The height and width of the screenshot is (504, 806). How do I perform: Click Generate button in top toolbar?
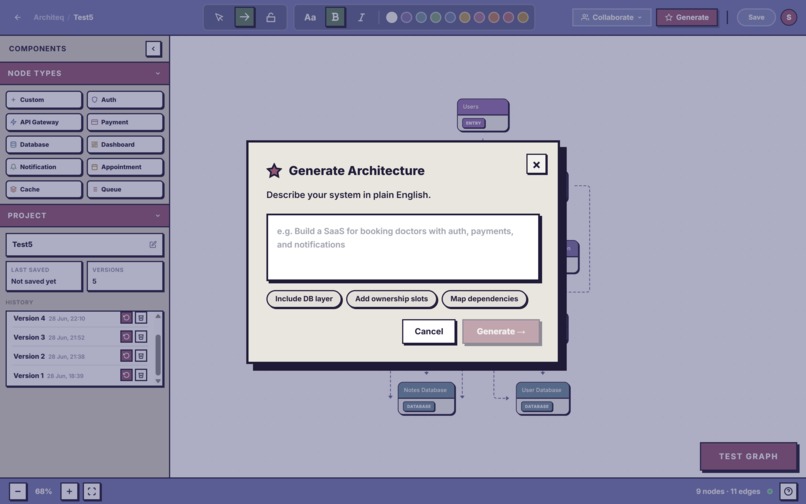pos(687,17)
